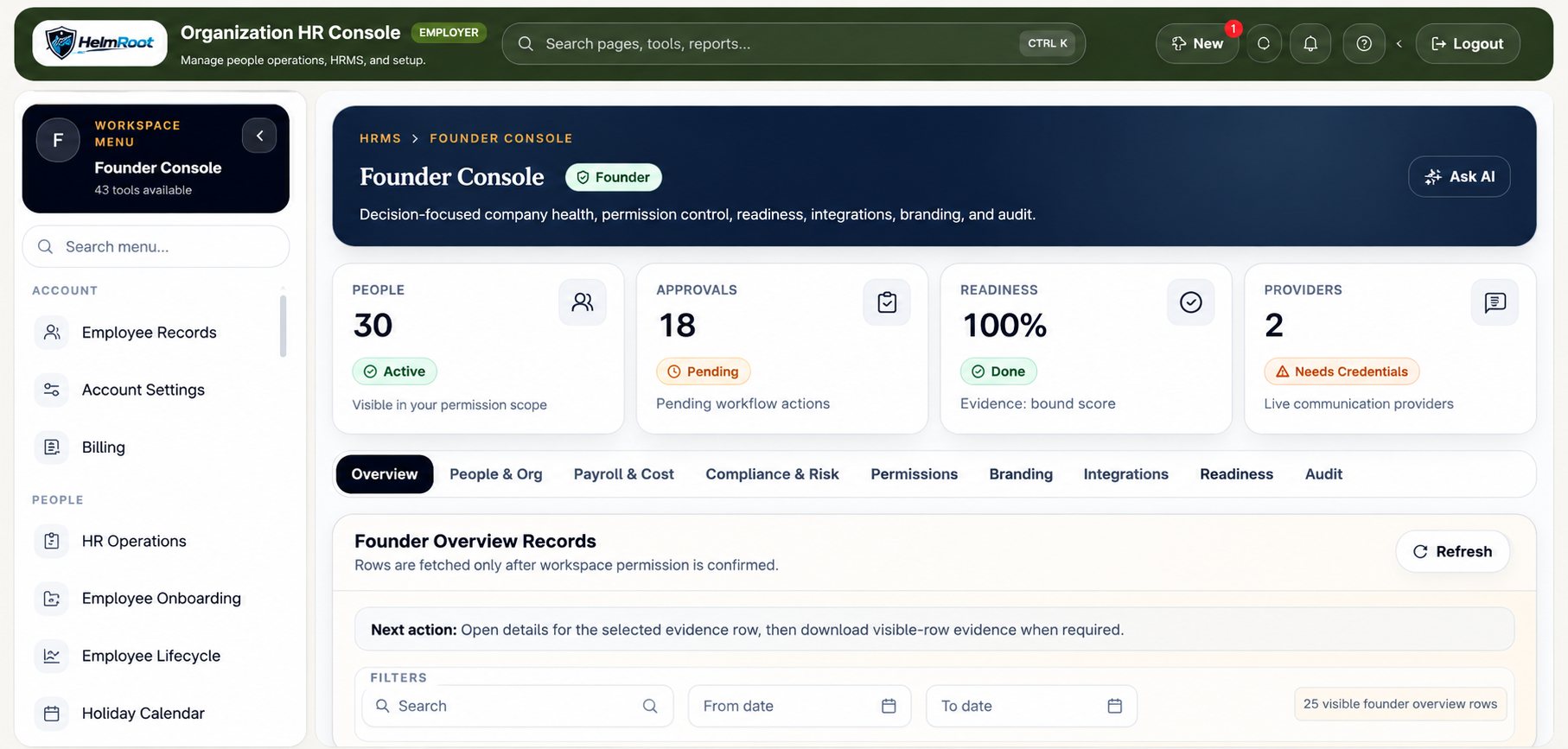Click the Pending approvals status badge
This screenshot has width=1568, height=749.
point(704,371)
